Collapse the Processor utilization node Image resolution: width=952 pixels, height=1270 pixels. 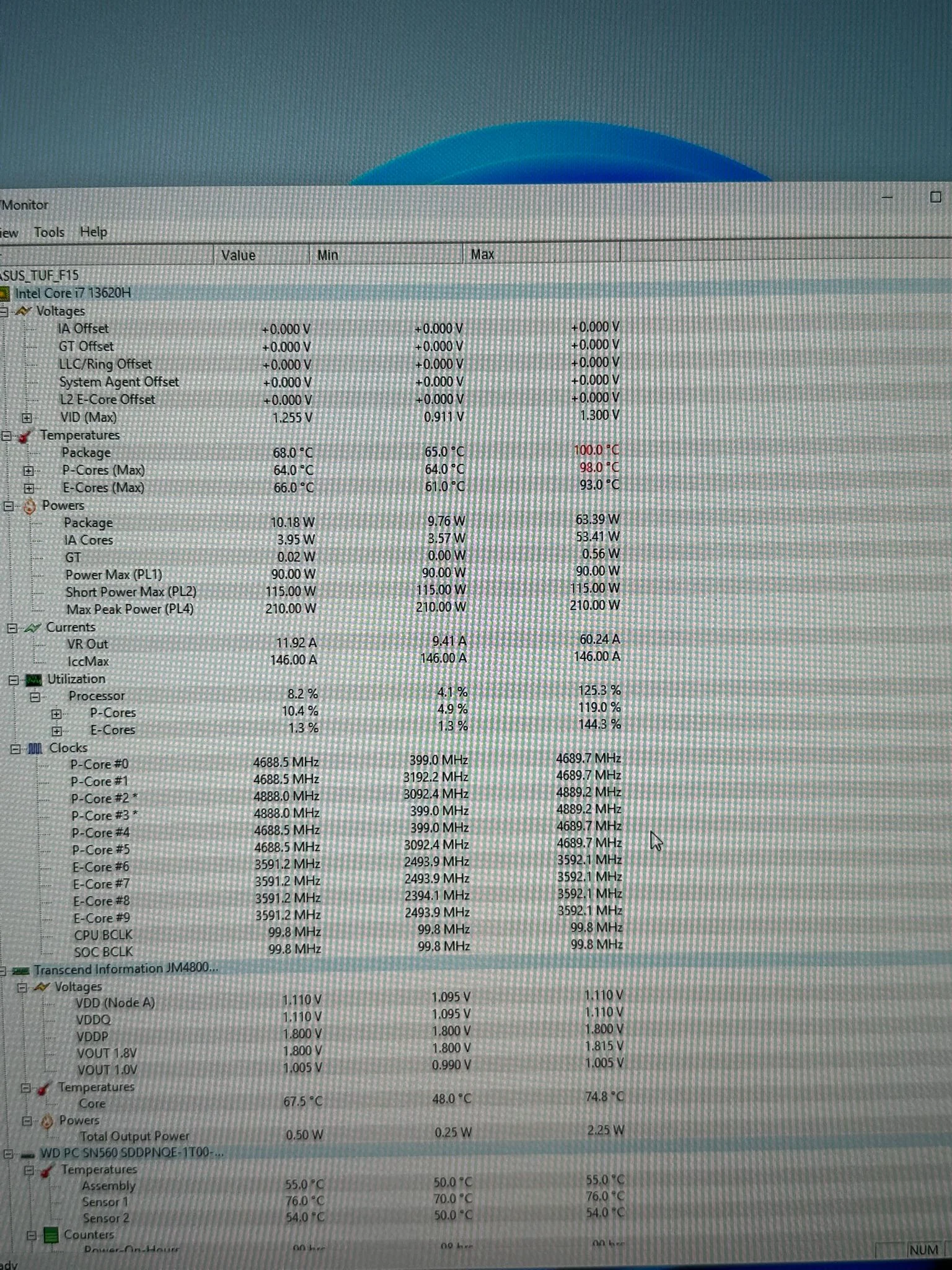[x=35, y=697]
